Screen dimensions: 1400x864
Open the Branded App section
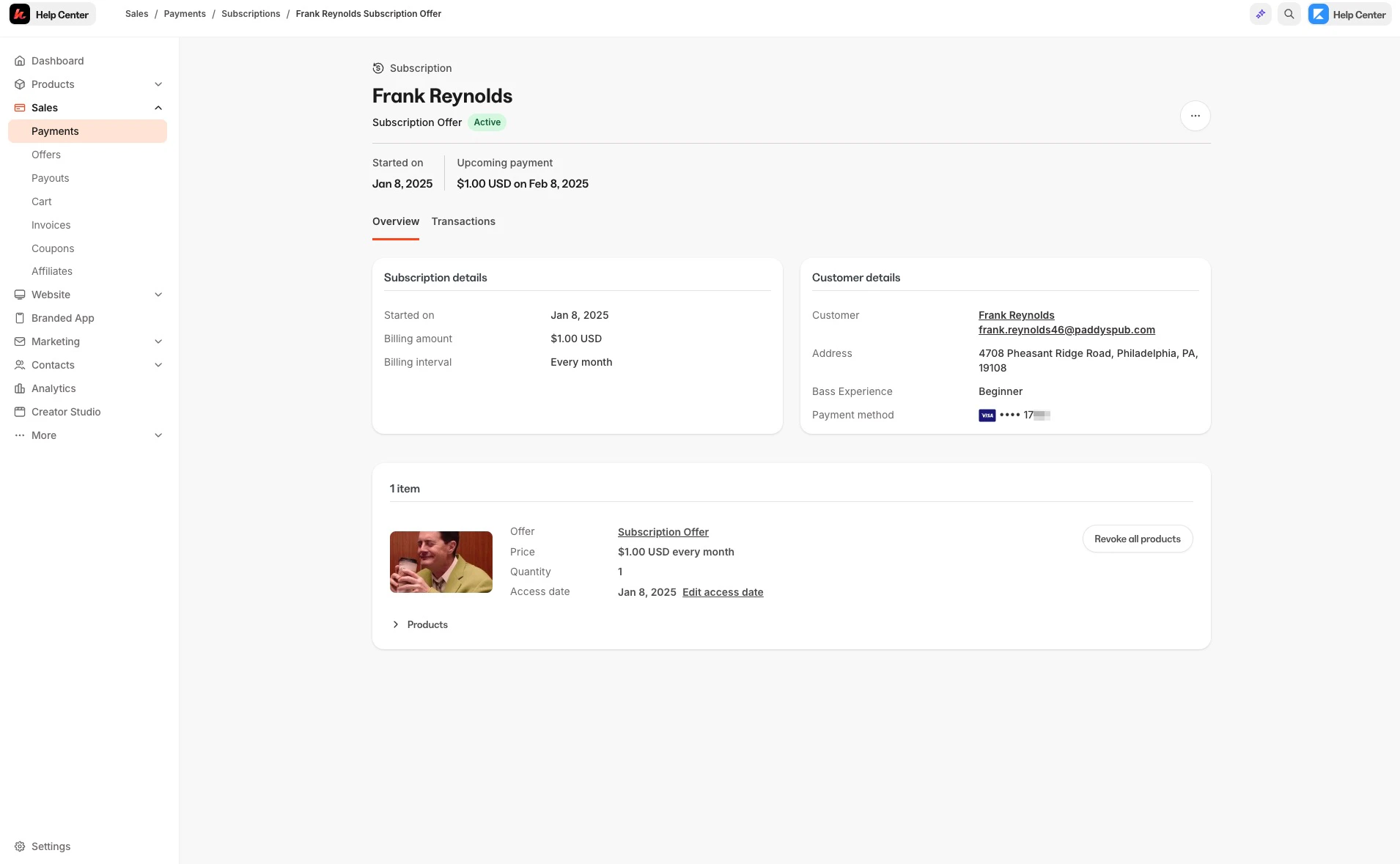62,318
